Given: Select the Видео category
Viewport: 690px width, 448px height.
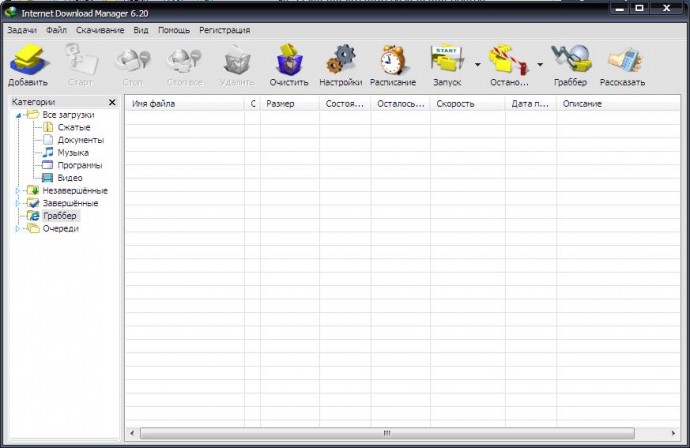Looking at the screenshot, I should click(x=70, y=178).
